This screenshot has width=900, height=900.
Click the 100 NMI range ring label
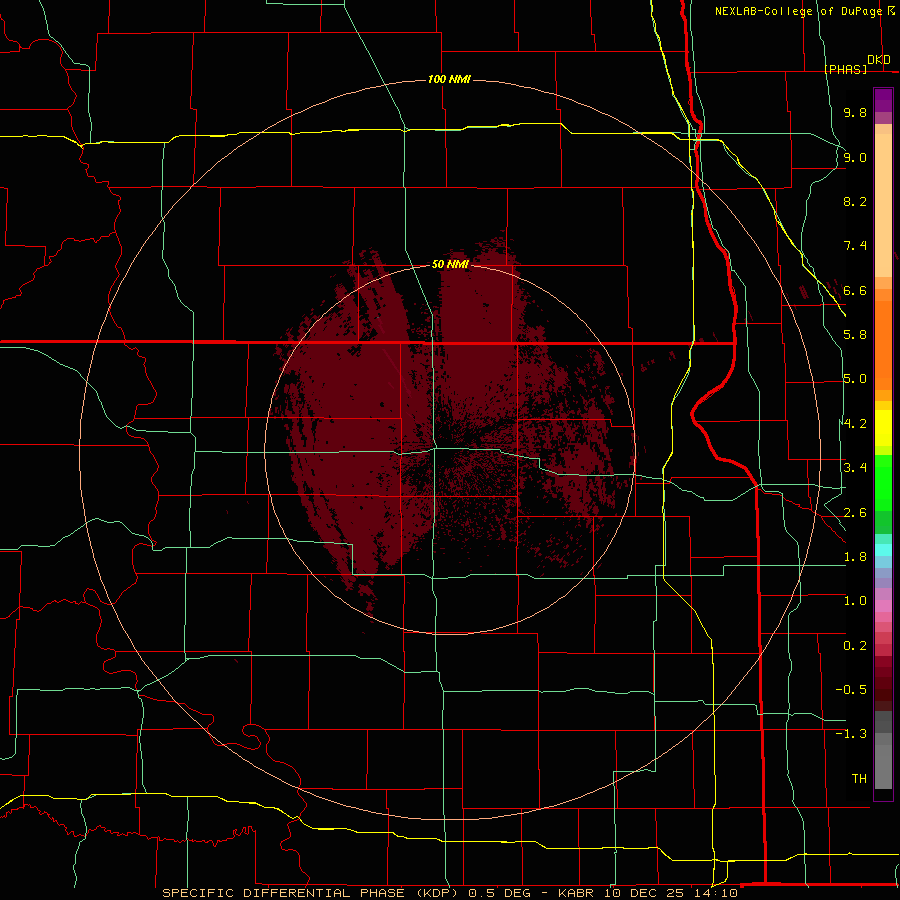(449, 79)
